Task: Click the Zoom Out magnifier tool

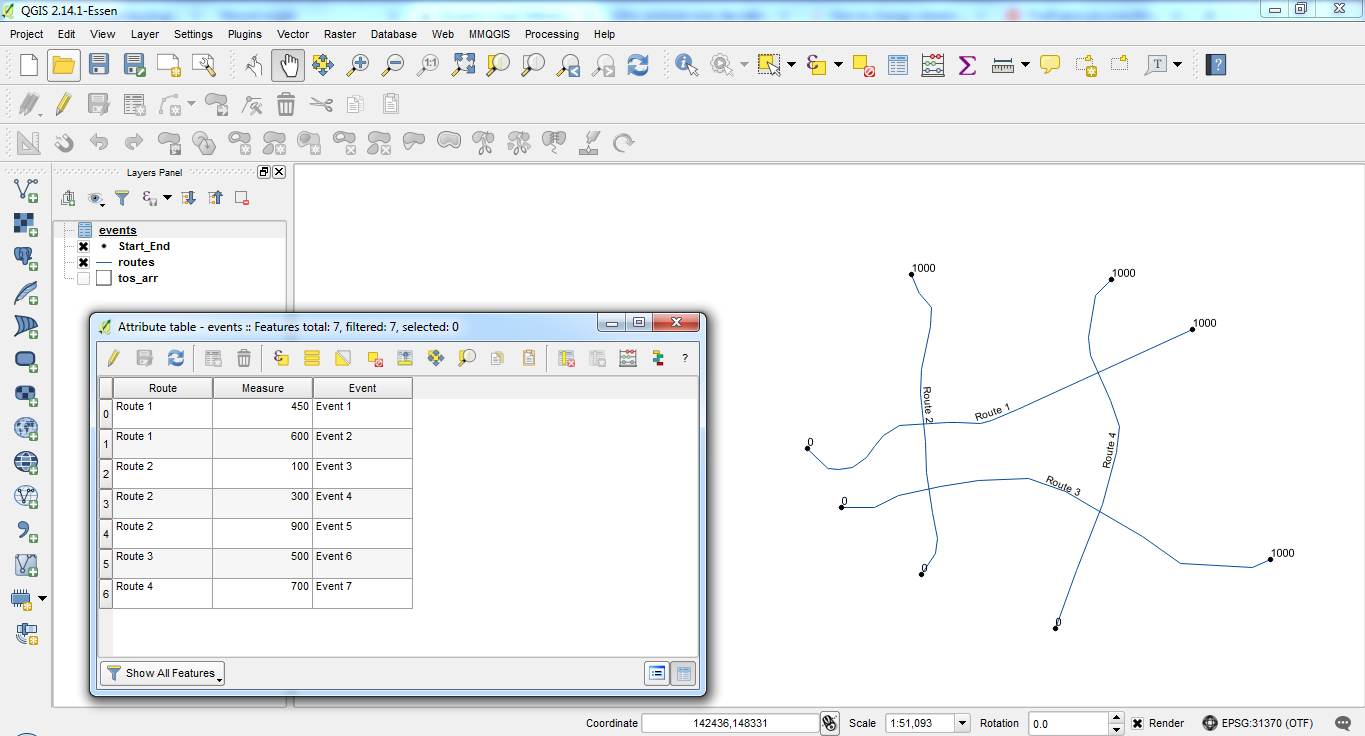Action: (x=393, y=65)
